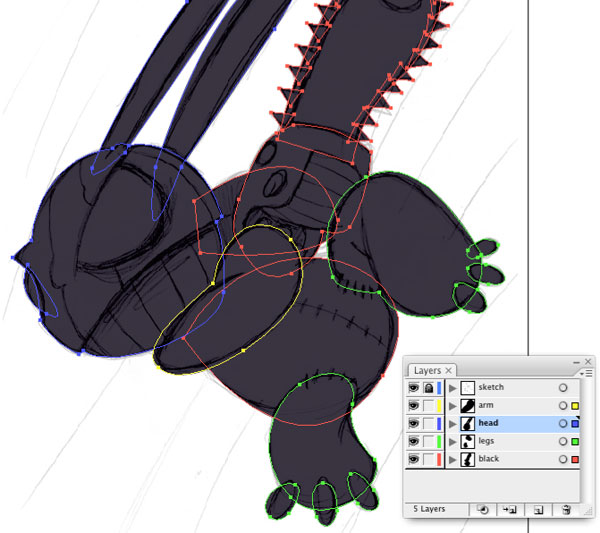Hide the sketch layer eye icon
600x533 pixels.
(413, 388)
